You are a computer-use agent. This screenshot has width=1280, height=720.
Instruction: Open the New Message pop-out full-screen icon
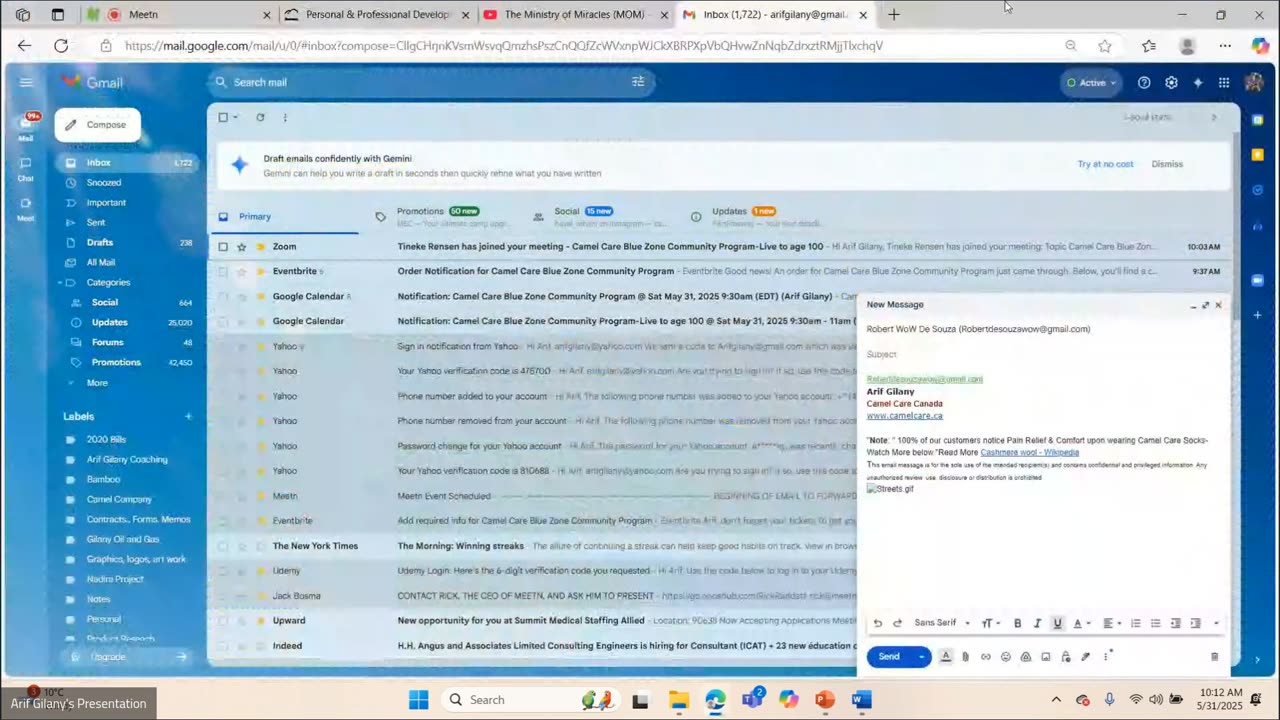pyautogui.click(x=1205, y=305)
